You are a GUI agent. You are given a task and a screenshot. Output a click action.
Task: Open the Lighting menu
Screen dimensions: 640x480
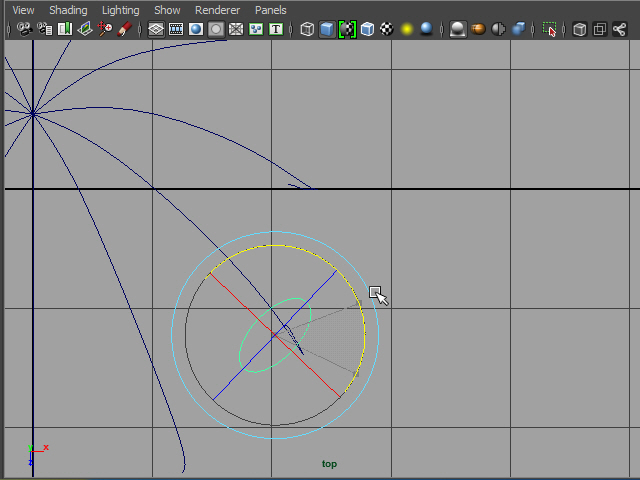121,10
